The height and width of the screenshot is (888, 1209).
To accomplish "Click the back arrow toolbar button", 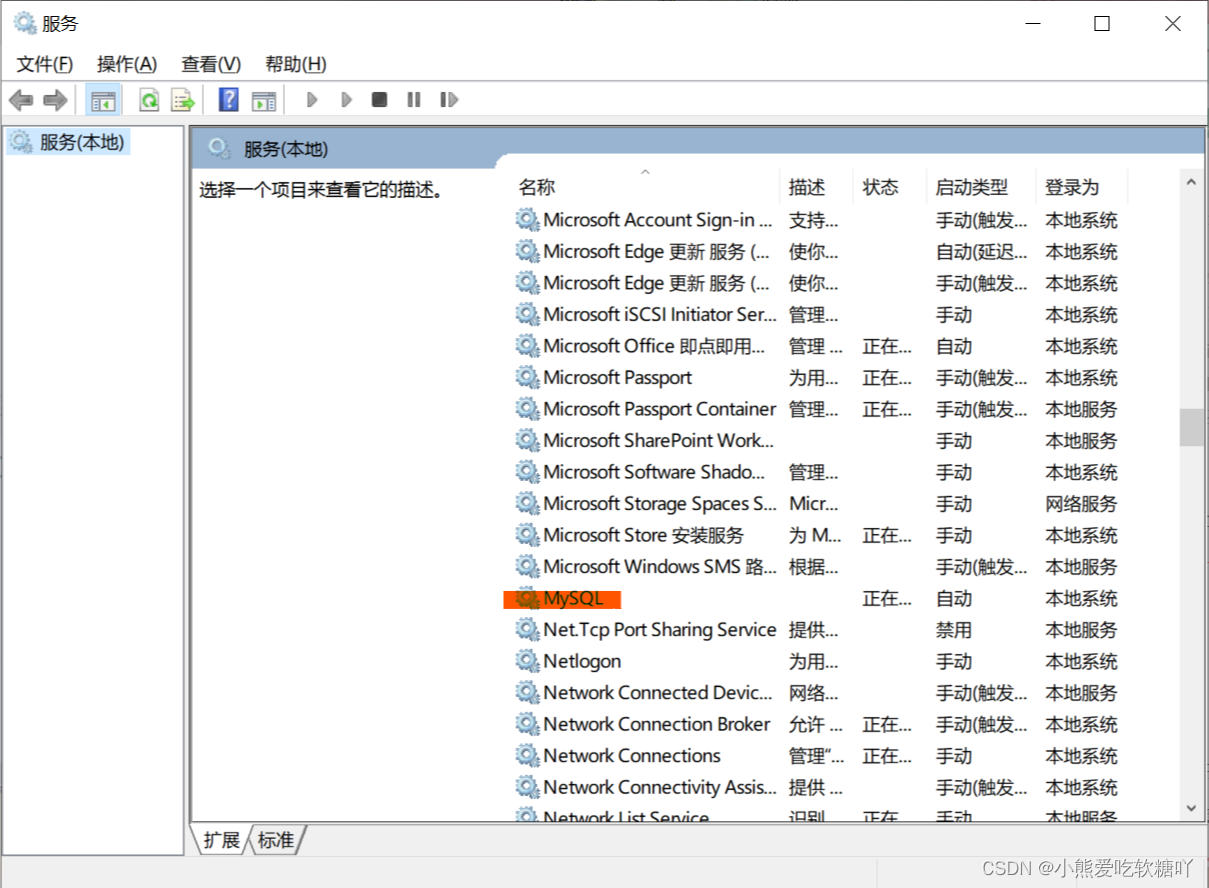I will click(x=21, y=100).
